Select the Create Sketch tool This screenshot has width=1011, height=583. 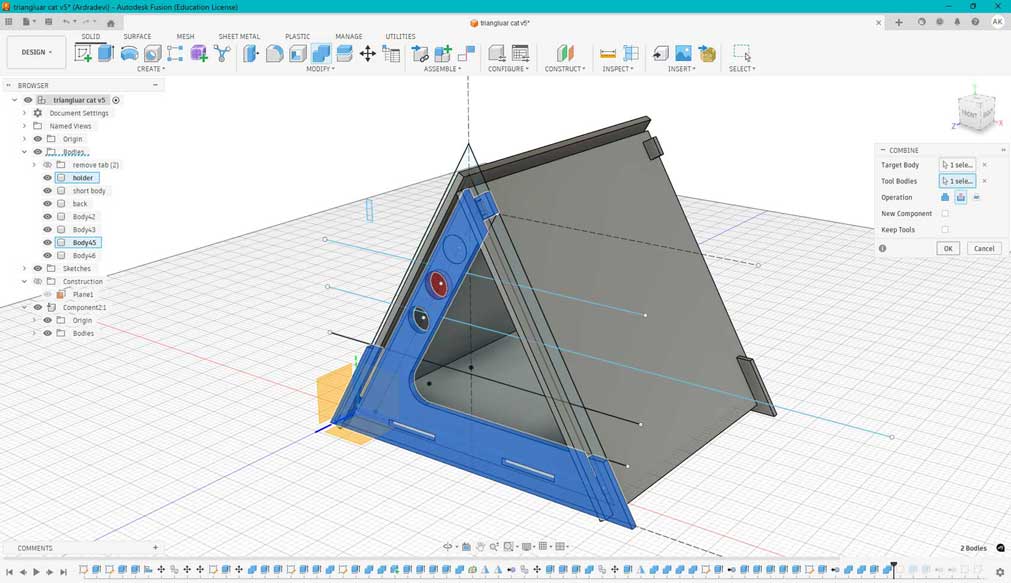(x=83, y=52)
